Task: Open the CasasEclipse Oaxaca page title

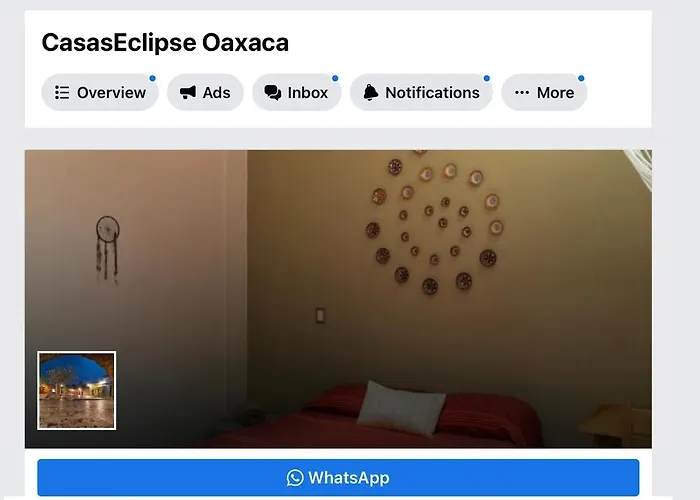Action: point(165,43)
